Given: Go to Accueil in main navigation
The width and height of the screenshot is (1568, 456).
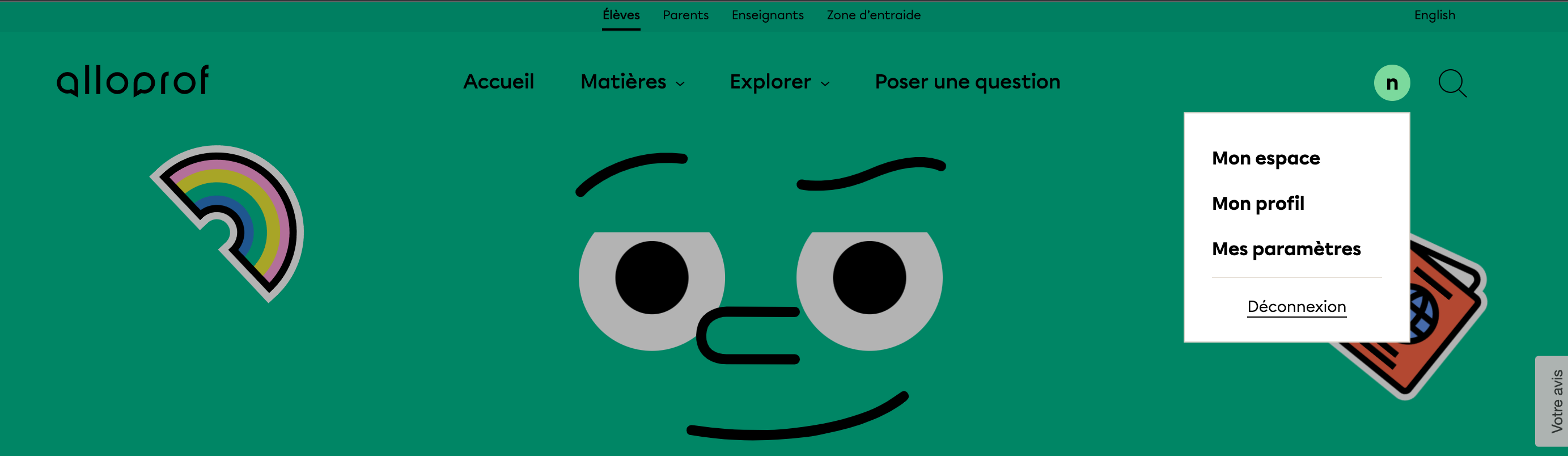Looking at the screenshot, I should (498, 82).
